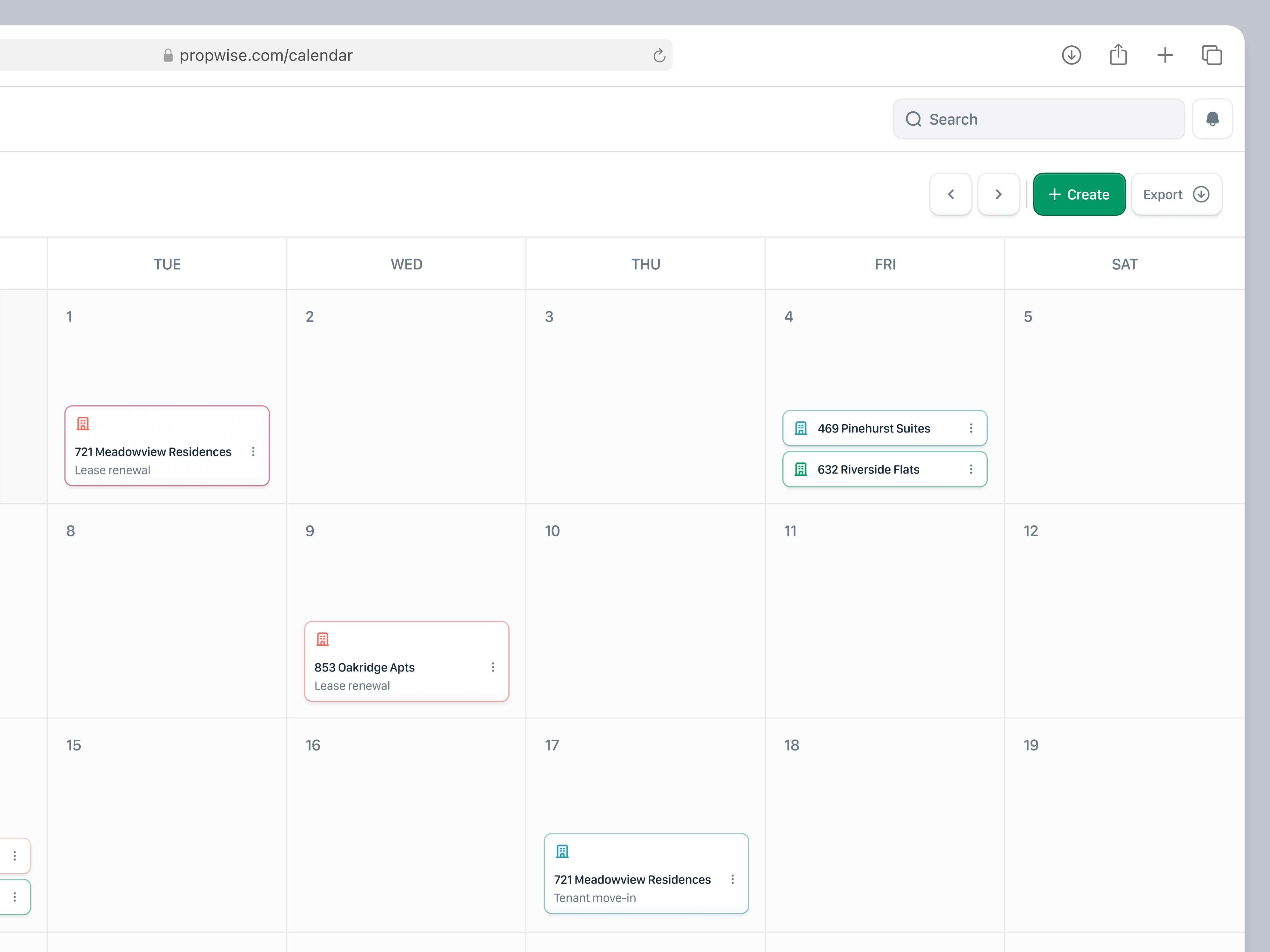This screenshot has width=1270, height=952.
Task: Open options menu for 469 Pinehurst Suites
Action: tap(971, 428)
